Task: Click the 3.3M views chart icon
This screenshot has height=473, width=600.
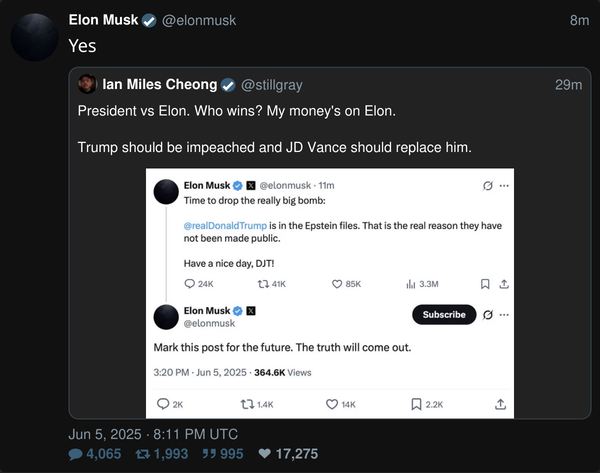Action: [411, 284]
